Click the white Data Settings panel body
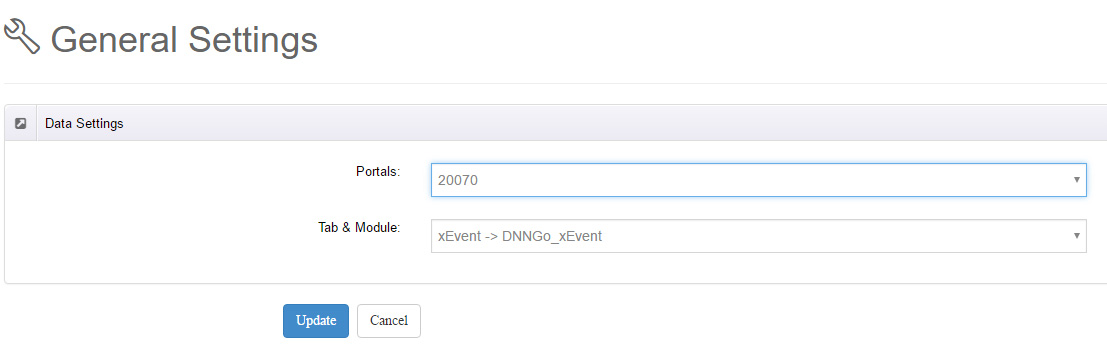This screenshot has height=362, width=1107. pyautogui.click(x=212, y=212)
